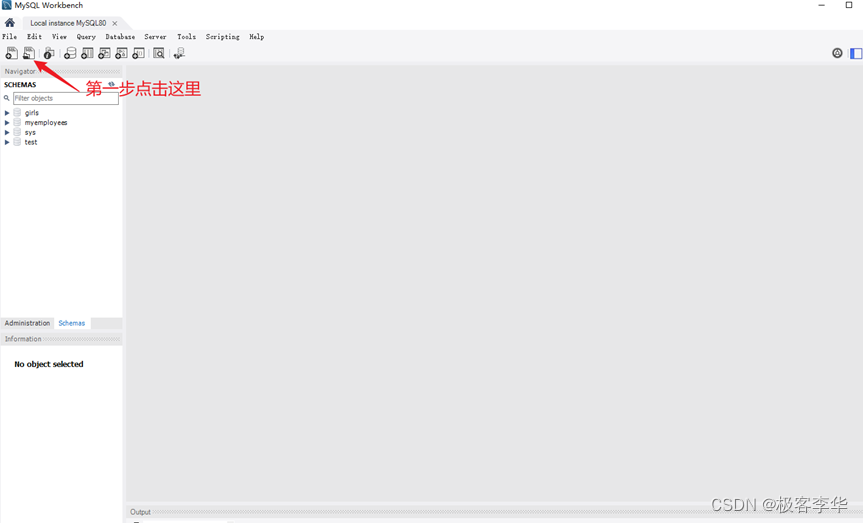Create a new schema toolbar icon
This screenshot has height=523, width=863.
pyautogui.click(x=70, y=53)
